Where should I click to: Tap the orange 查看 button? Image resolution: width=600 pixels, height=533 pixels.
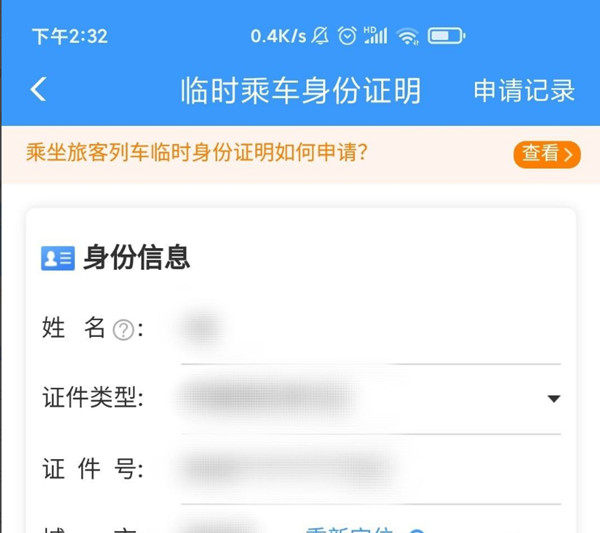click(x=547, y=154)
